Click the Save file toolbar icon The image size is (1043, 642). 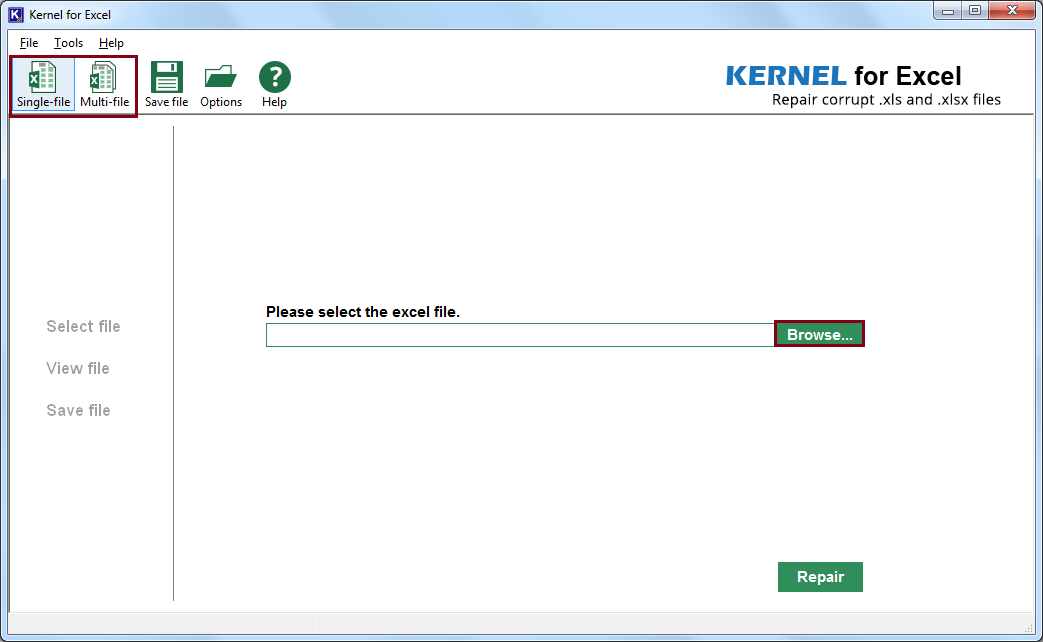tap(166, 84)
